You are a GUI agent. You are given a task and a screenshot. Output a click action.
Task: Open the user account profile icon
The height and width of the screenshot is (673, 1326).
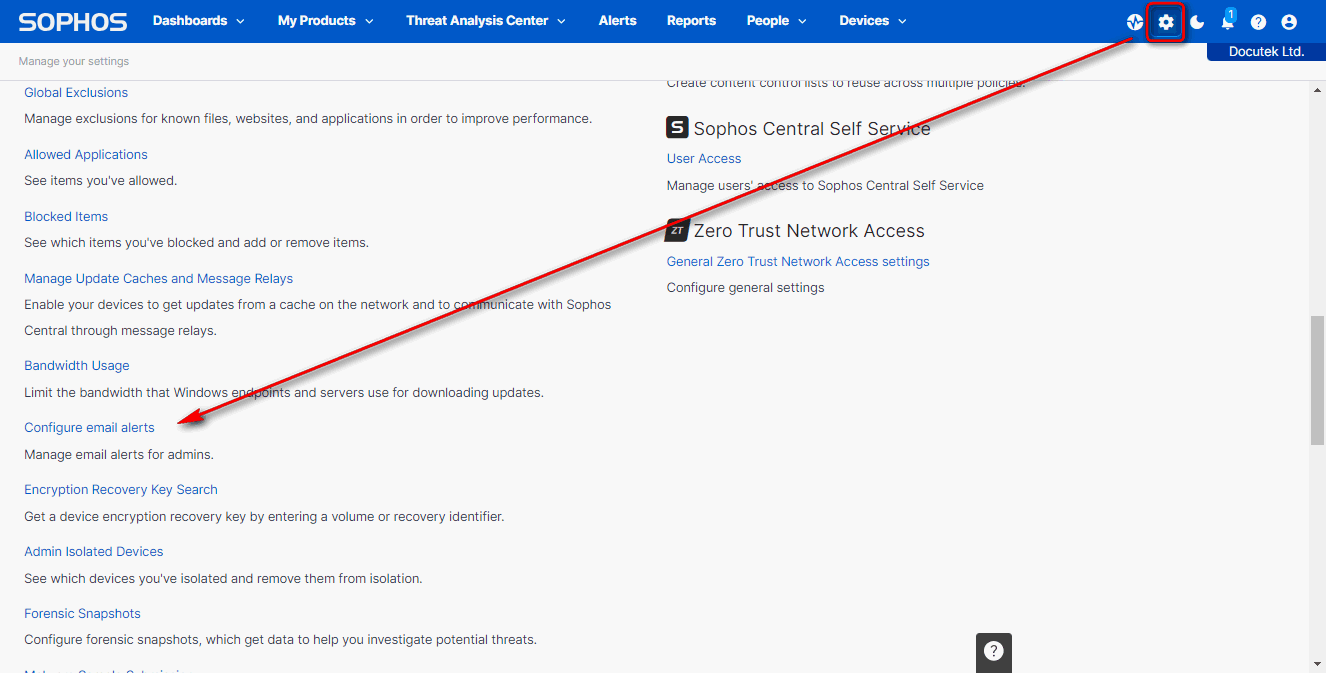click(x=1289, y=22)
